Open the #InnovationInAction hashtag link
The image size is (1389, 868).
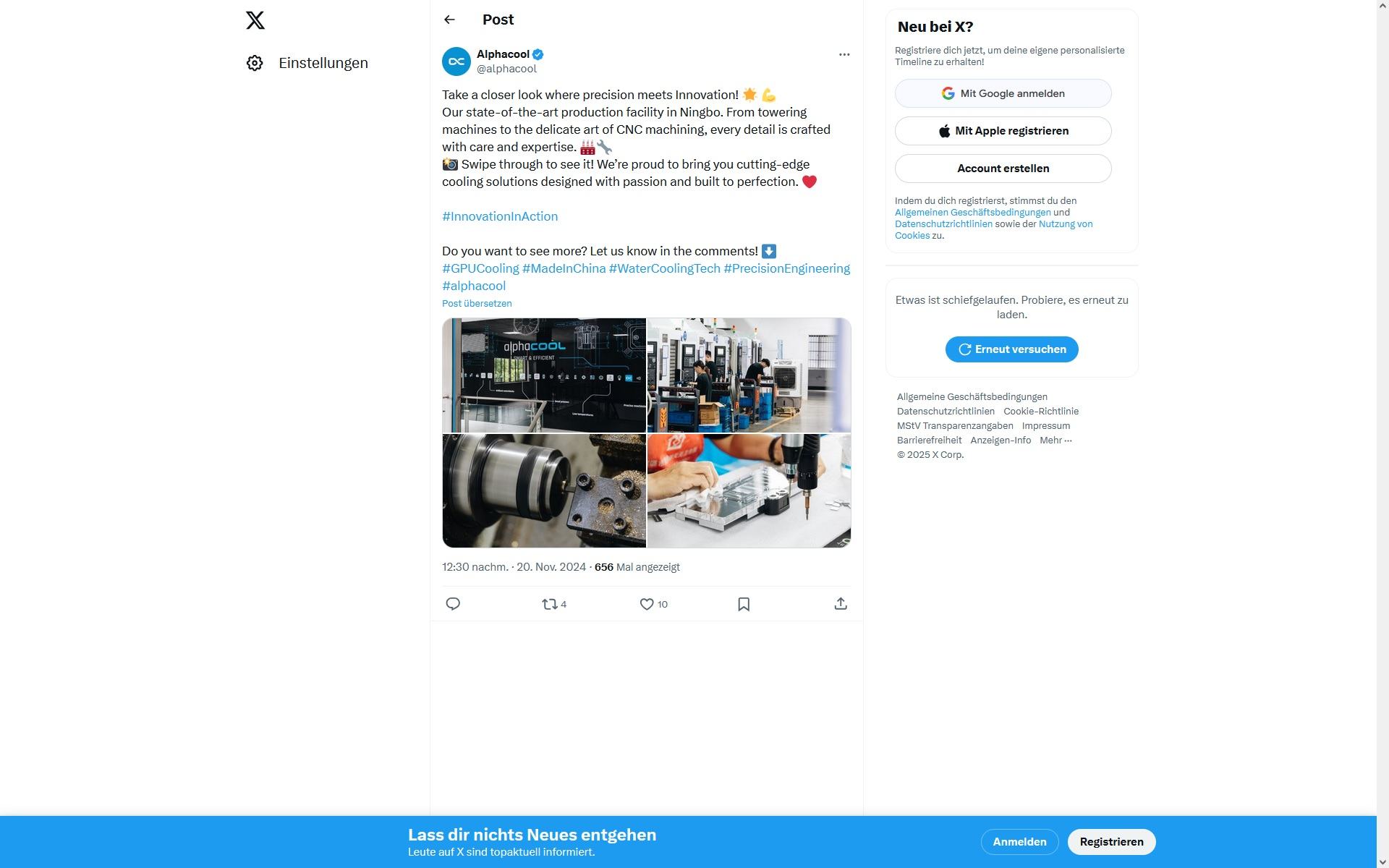tap(500, 216)
